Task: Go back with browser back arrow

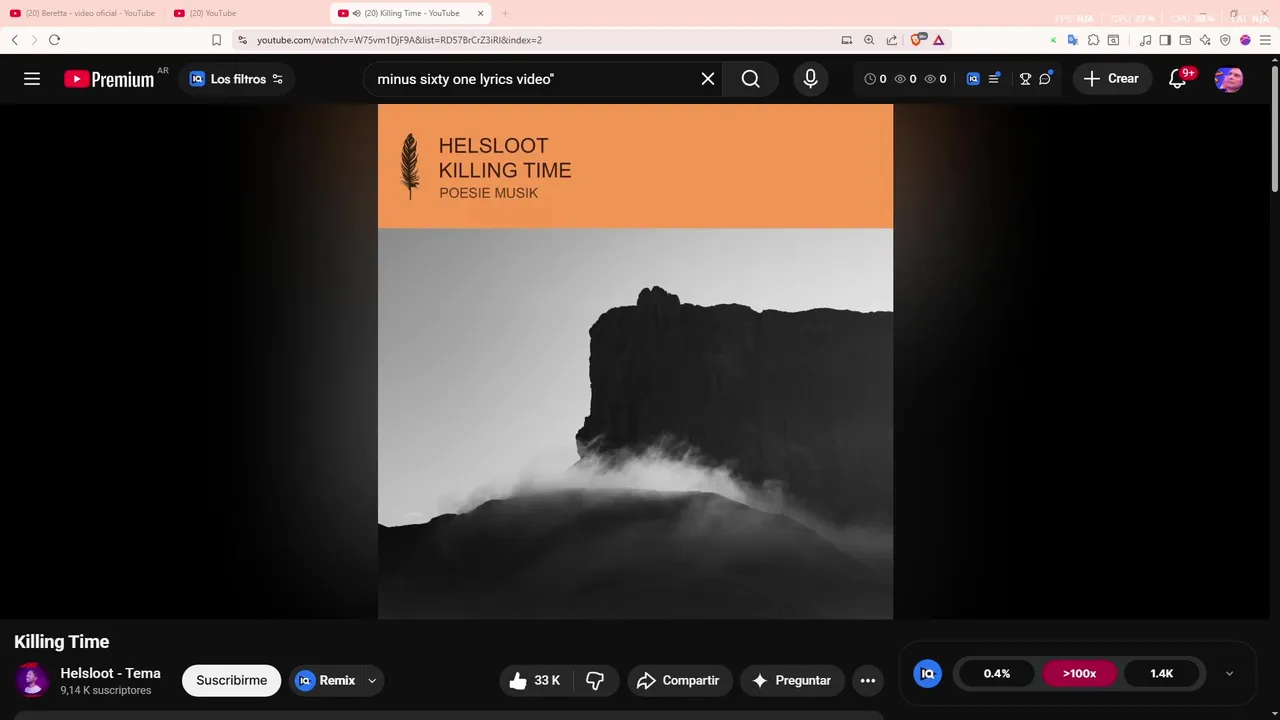Action: click(15, 40)
